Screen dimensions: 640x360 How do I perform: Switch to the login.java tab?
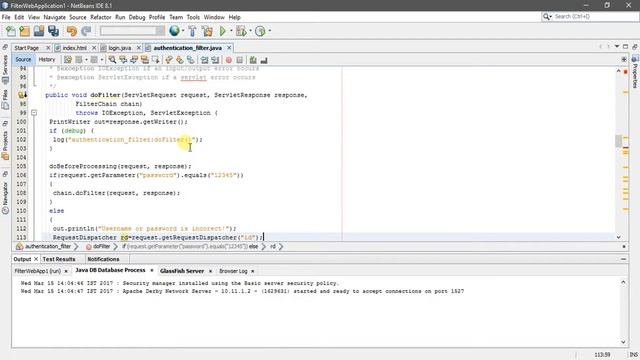pyautogui.click(x=120, y=48)
